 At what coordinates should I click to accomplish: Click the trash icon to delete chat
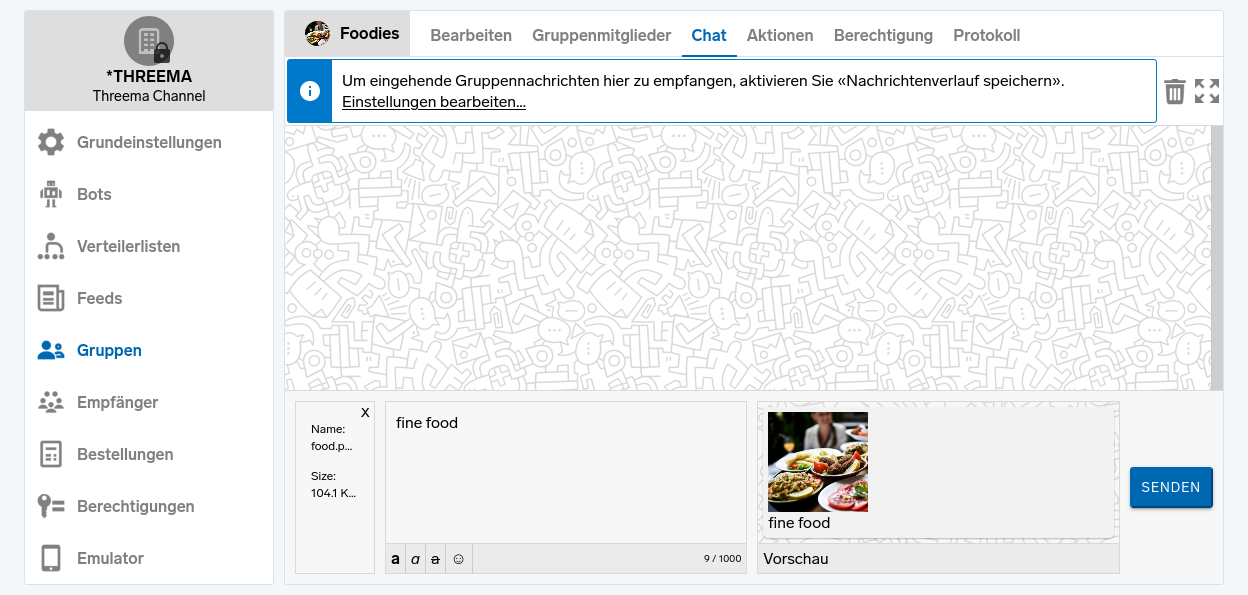tap(1175, 91)
